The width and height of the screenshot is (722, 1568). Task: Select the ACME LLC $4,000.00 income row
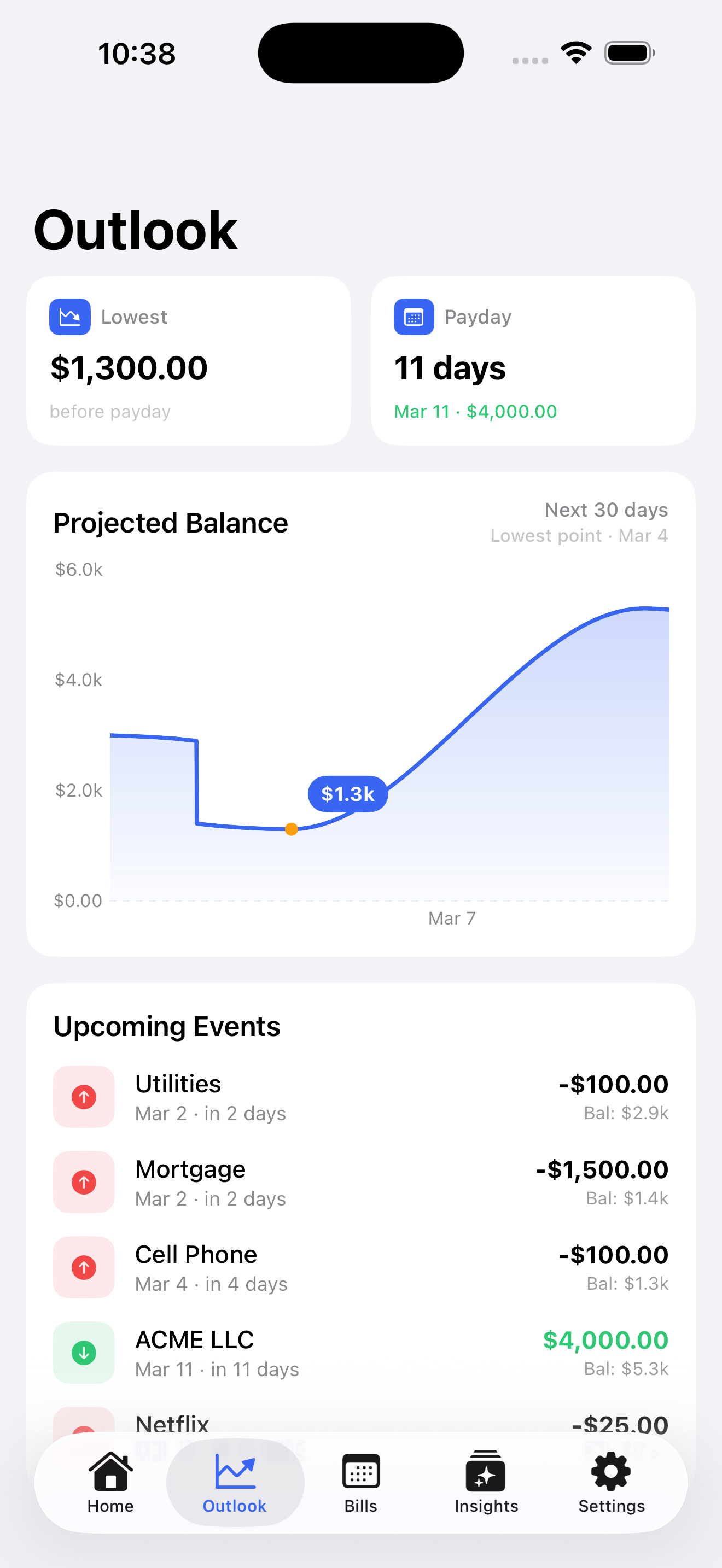(361, 1353)
